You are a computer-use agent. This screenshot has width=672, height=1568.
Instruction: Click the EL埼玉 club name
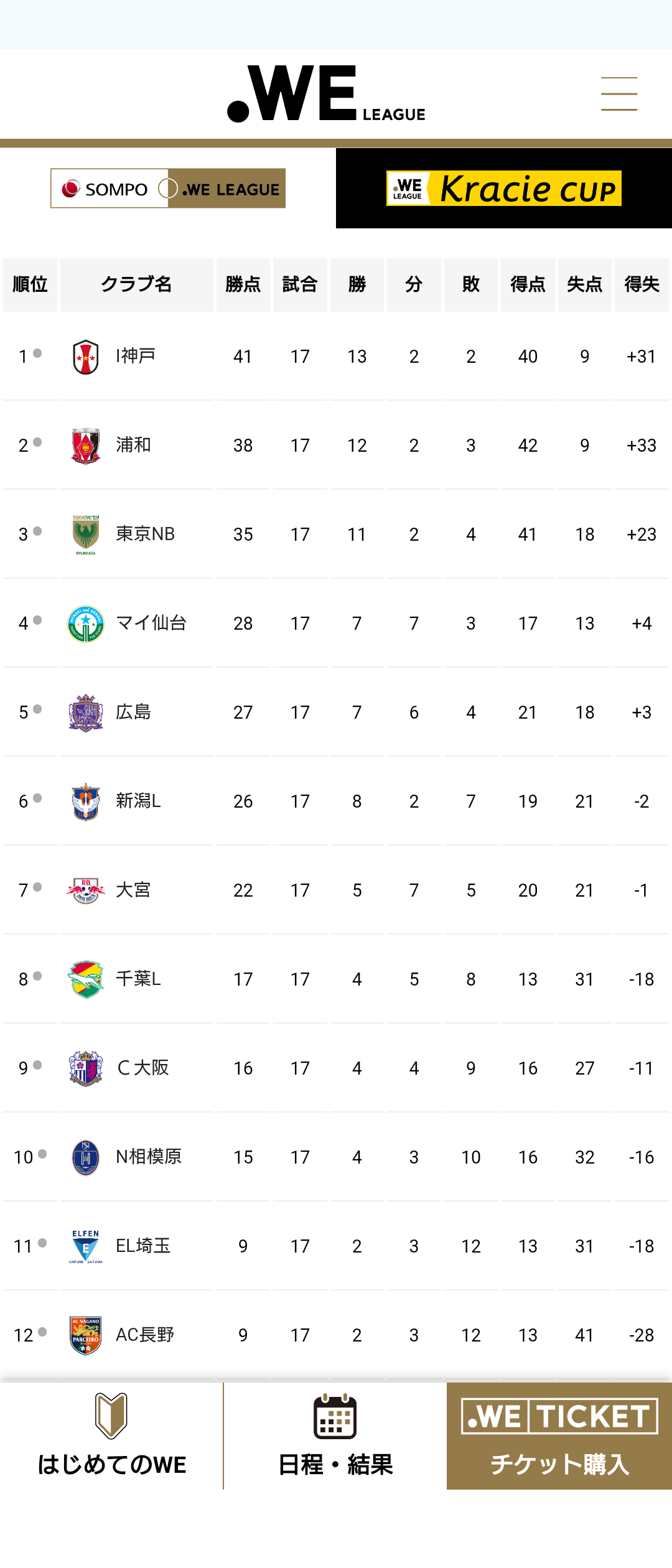tap(143, 1246)
